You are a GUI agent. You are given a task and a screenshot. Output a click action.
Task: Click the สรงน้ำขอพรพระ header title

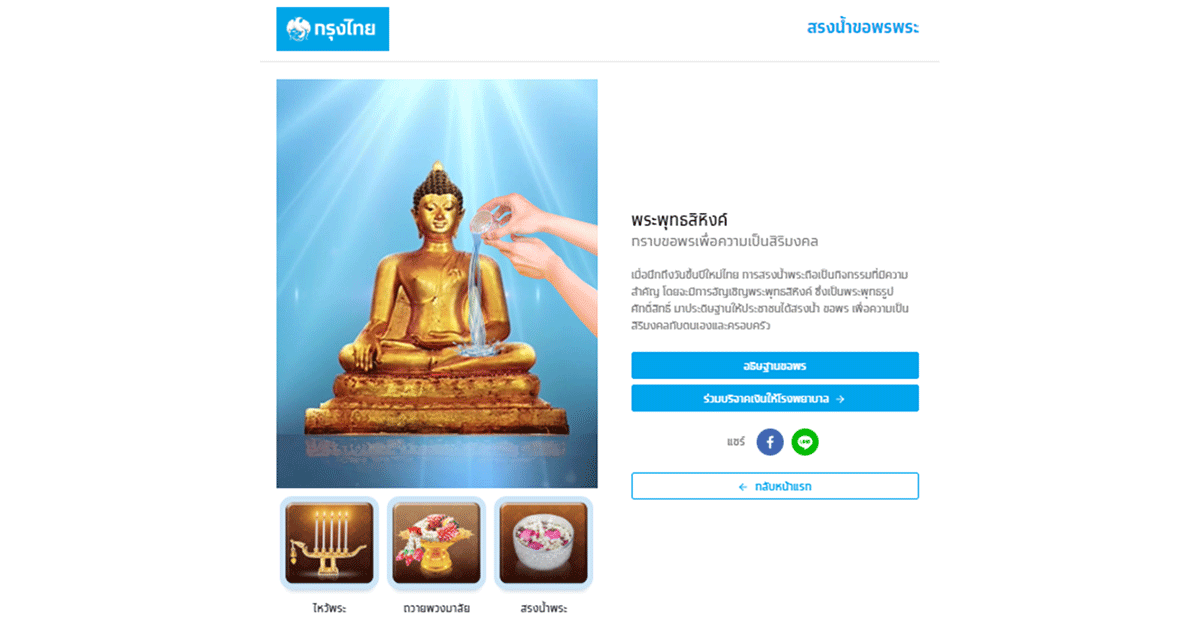pos(863,27)
